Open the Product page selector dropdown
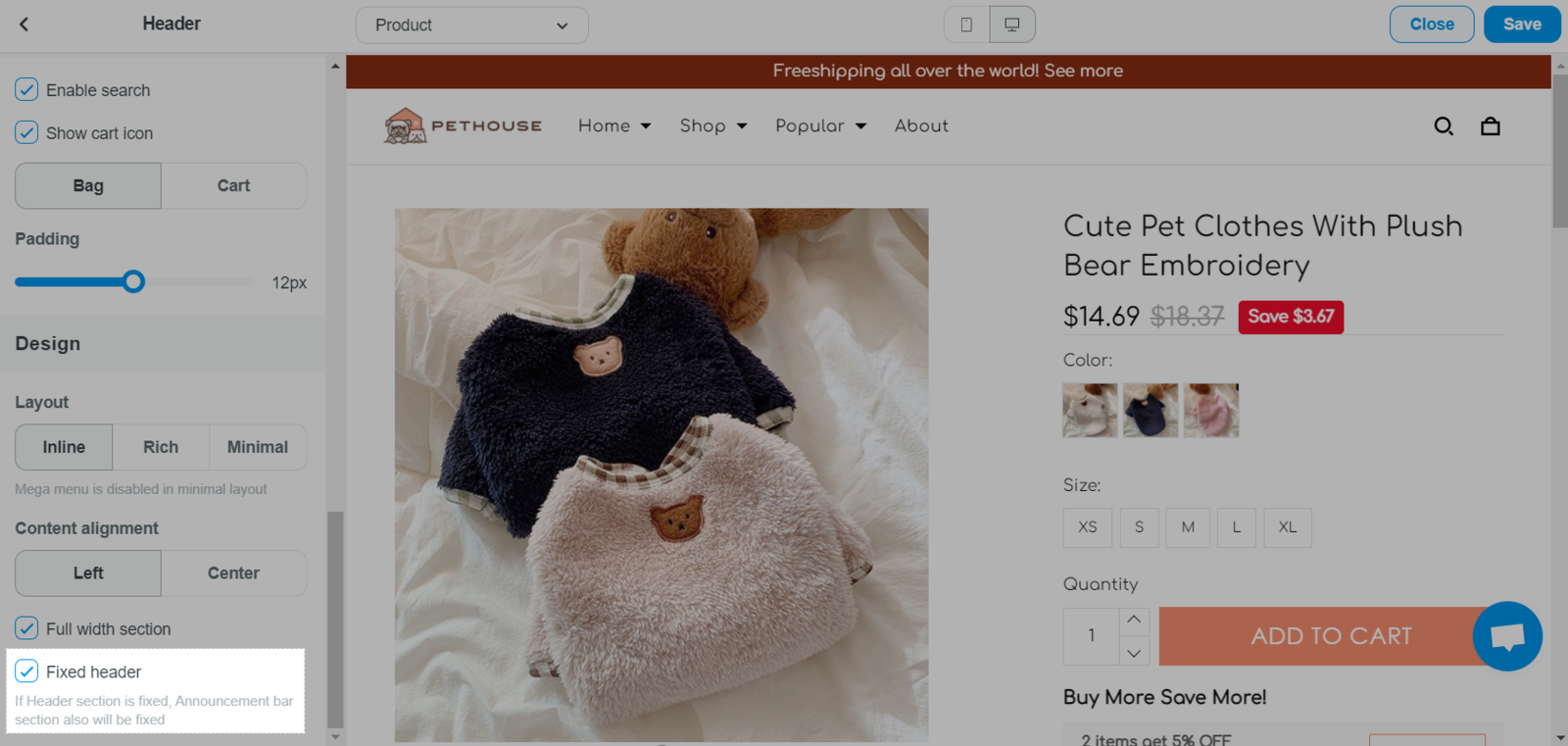 [471, 25]
